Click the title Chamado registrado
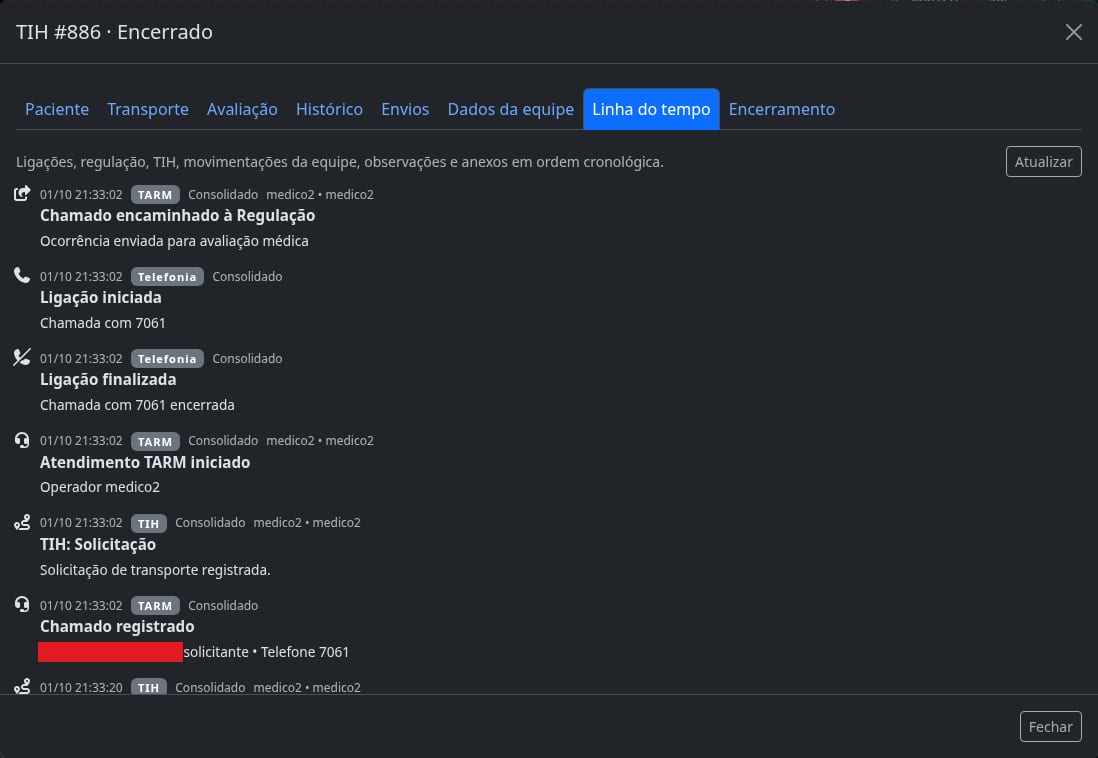 point(117,626)
